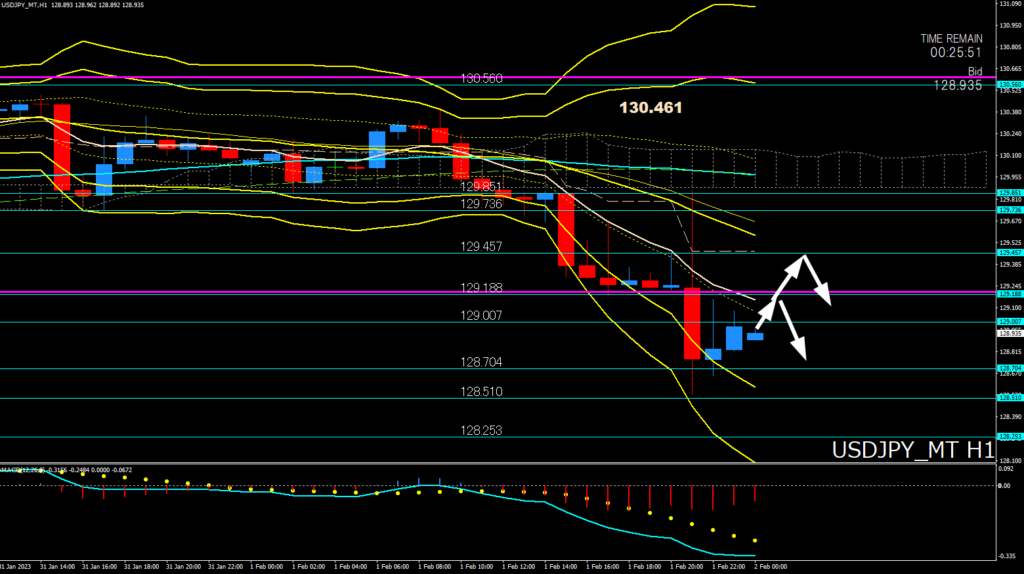Viewport: 1024px width, 574px height.
Task: Select the 128.935 bid value under Bid
Action: click(957, 86)
